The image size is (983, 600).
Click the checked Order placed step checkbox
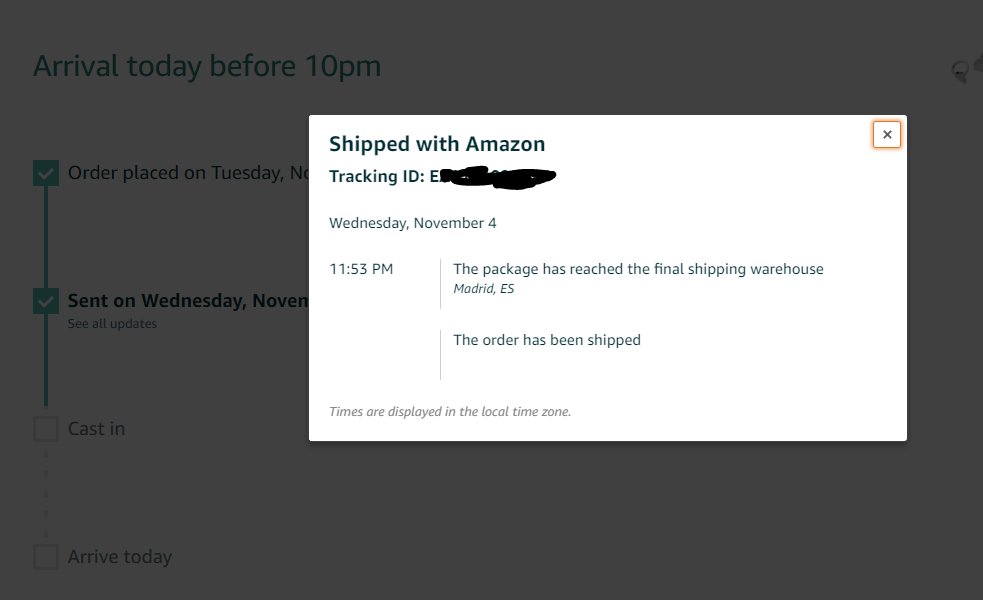pos(46,174)
